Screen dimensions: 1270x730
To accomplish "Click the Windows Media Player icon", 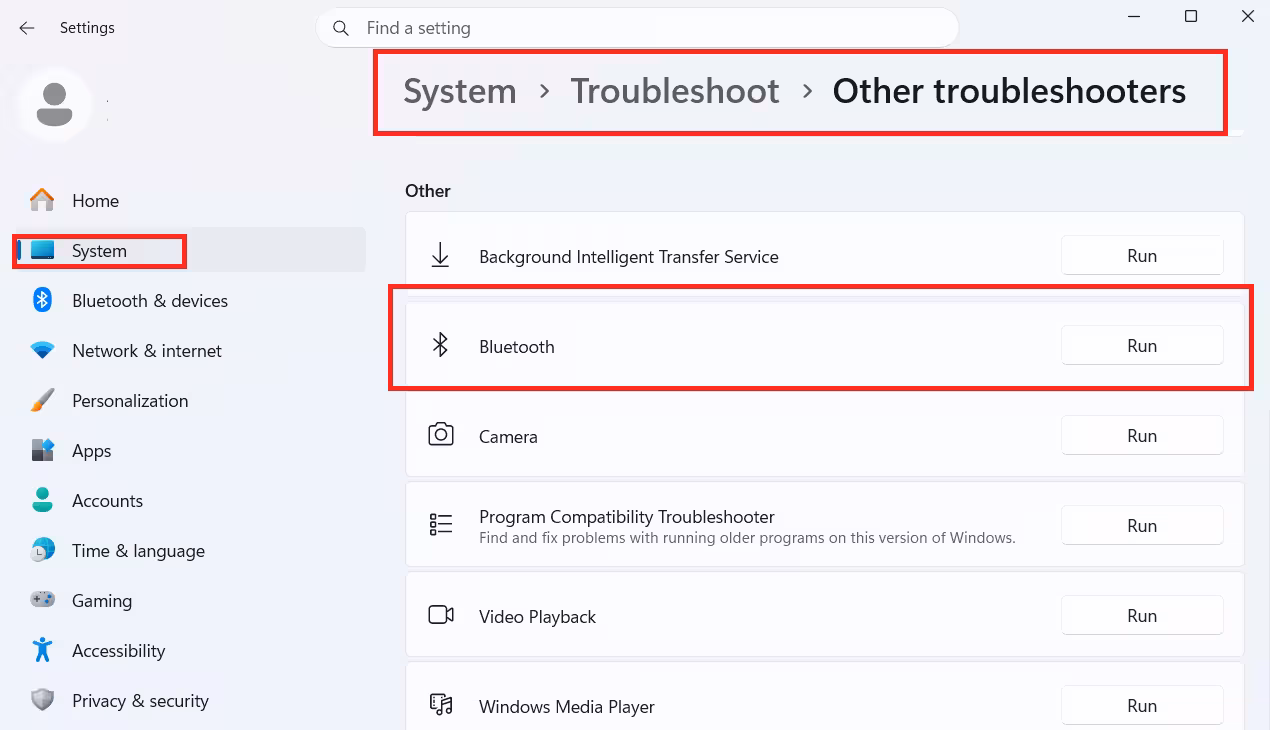I will 441,705.
